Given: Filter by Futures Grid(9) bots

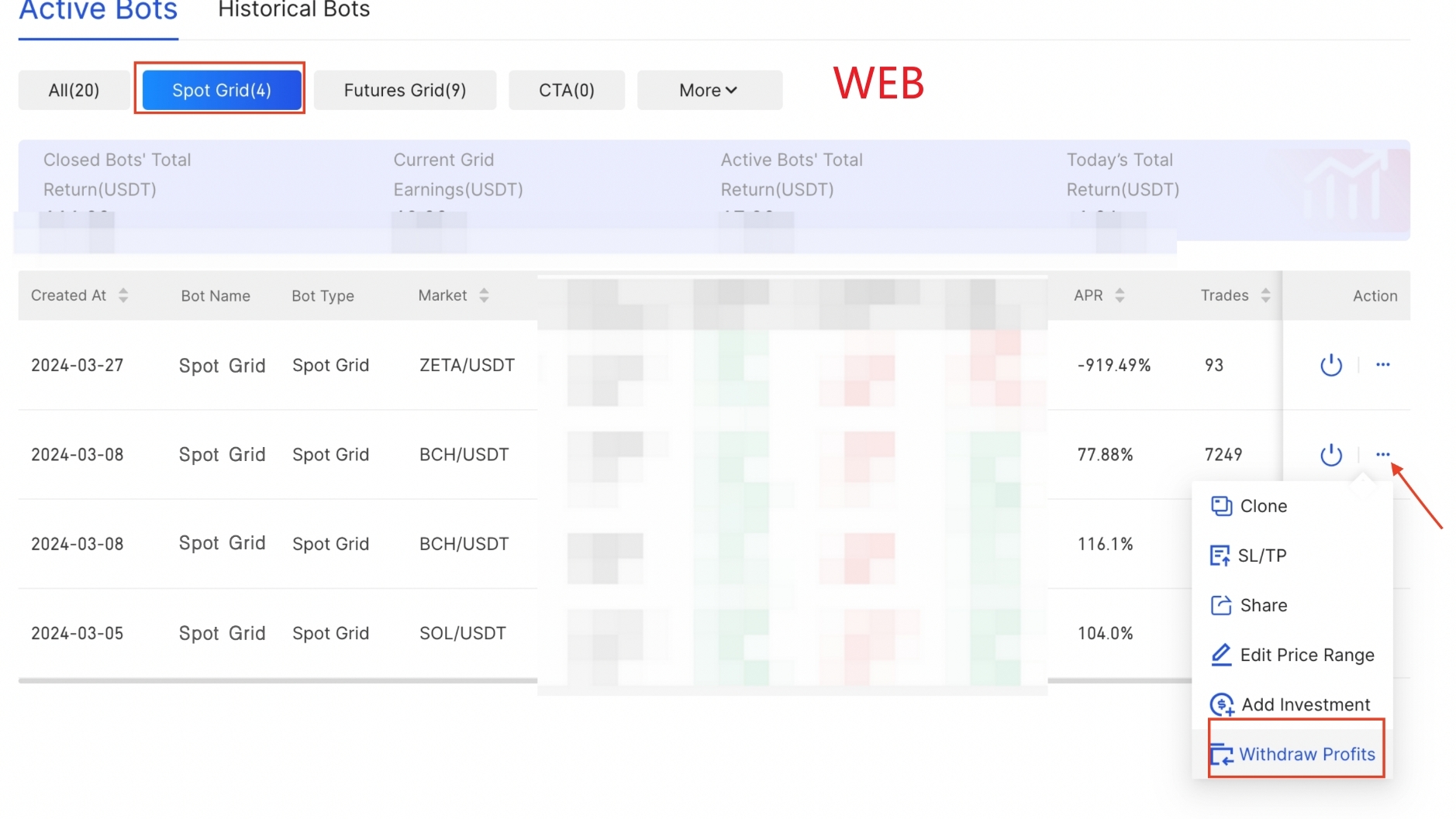Looking at the screenshot, I should (x=405, y=91).
